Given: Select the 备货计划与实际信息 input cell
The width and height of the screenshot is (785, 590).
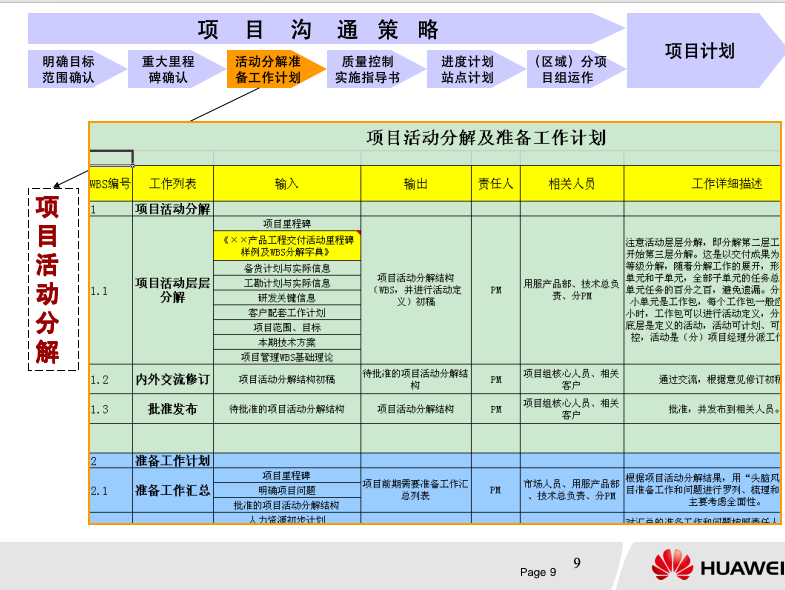Looking at the screenshot, I should tap(287, 268).
